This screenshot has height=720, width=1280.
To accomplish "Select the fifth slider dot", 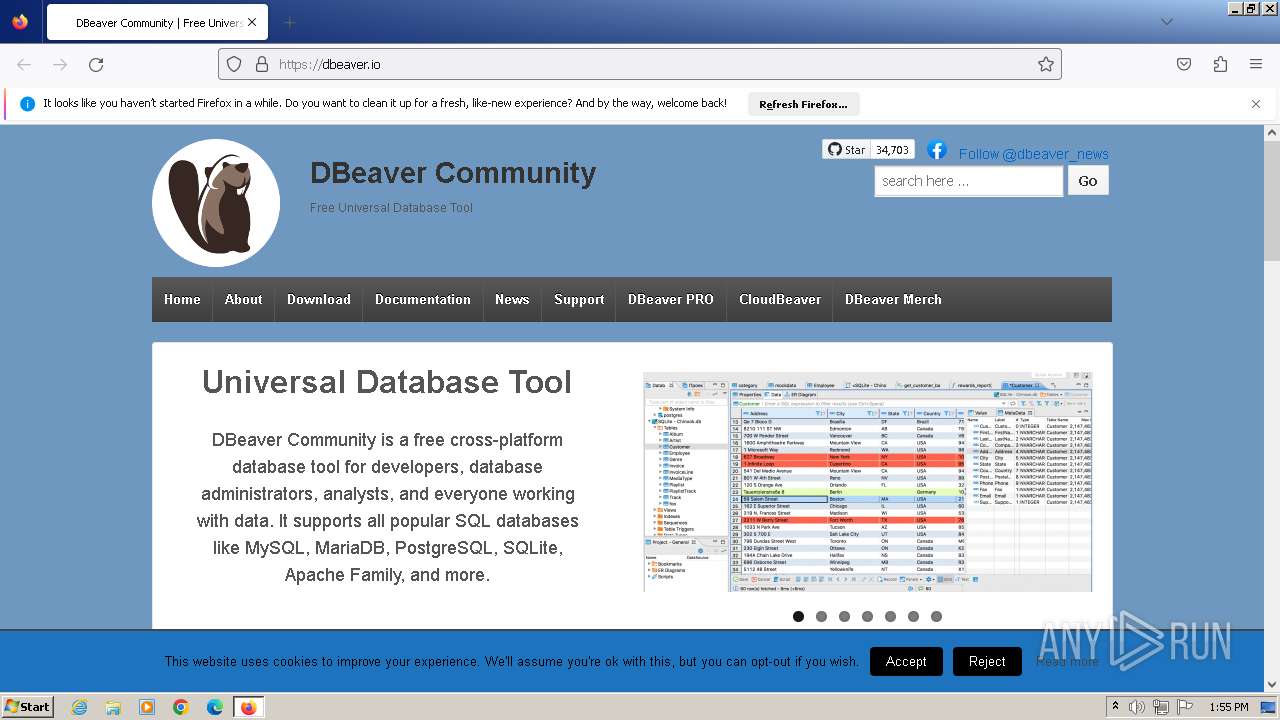I will tap(890, 617).
